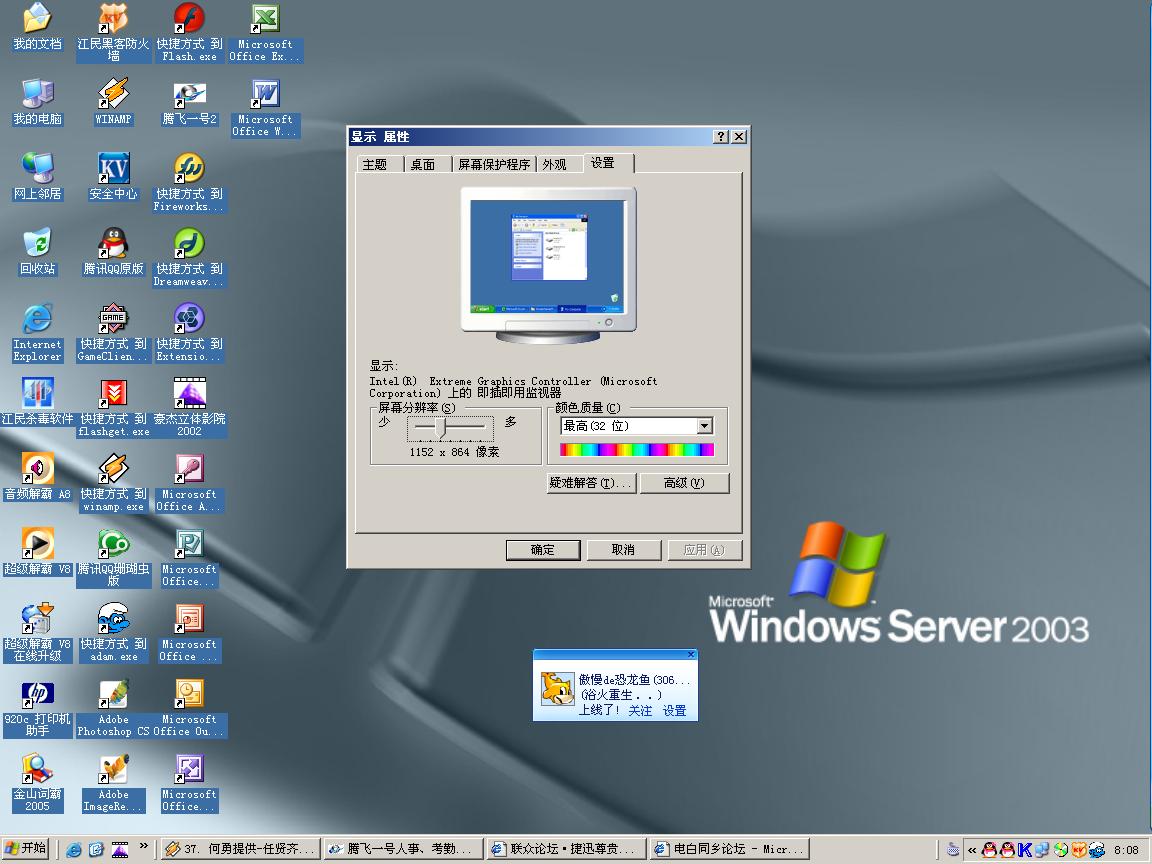
Task: Switch to the 屏幕保护程序 tab
Action: [493, 164]
